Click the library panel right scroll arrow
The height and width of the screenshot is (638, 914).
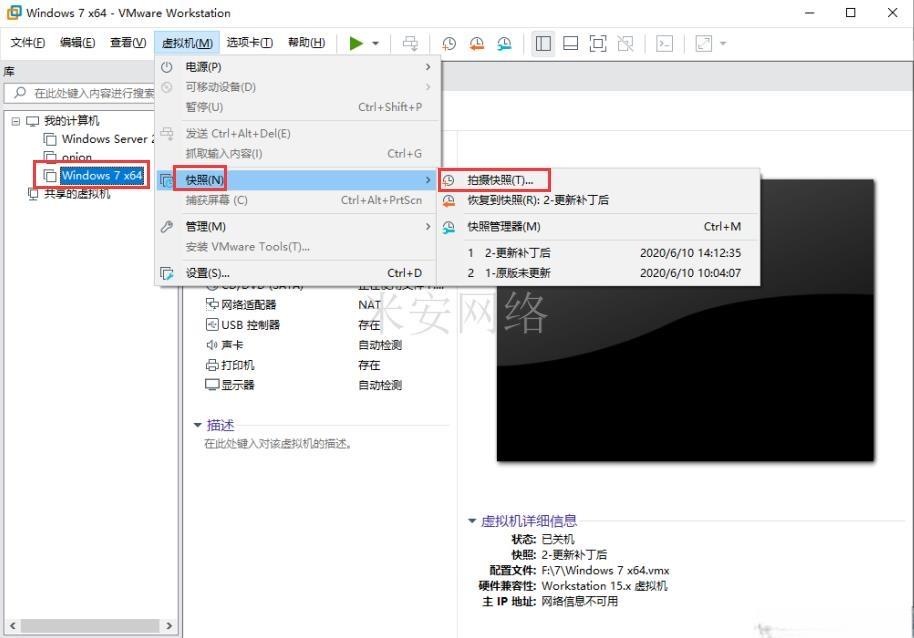pyautogui.click(x=169, y=626)
